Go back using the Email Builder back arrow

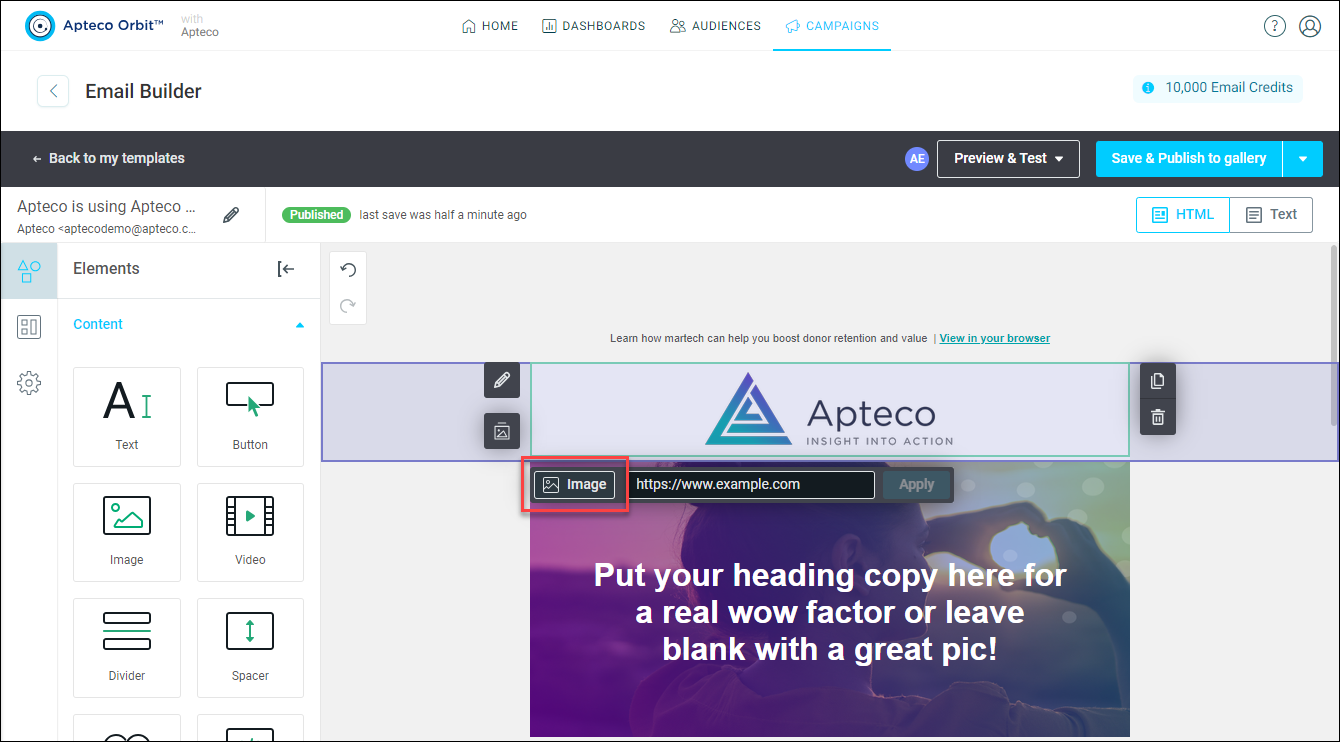(53, 91)
